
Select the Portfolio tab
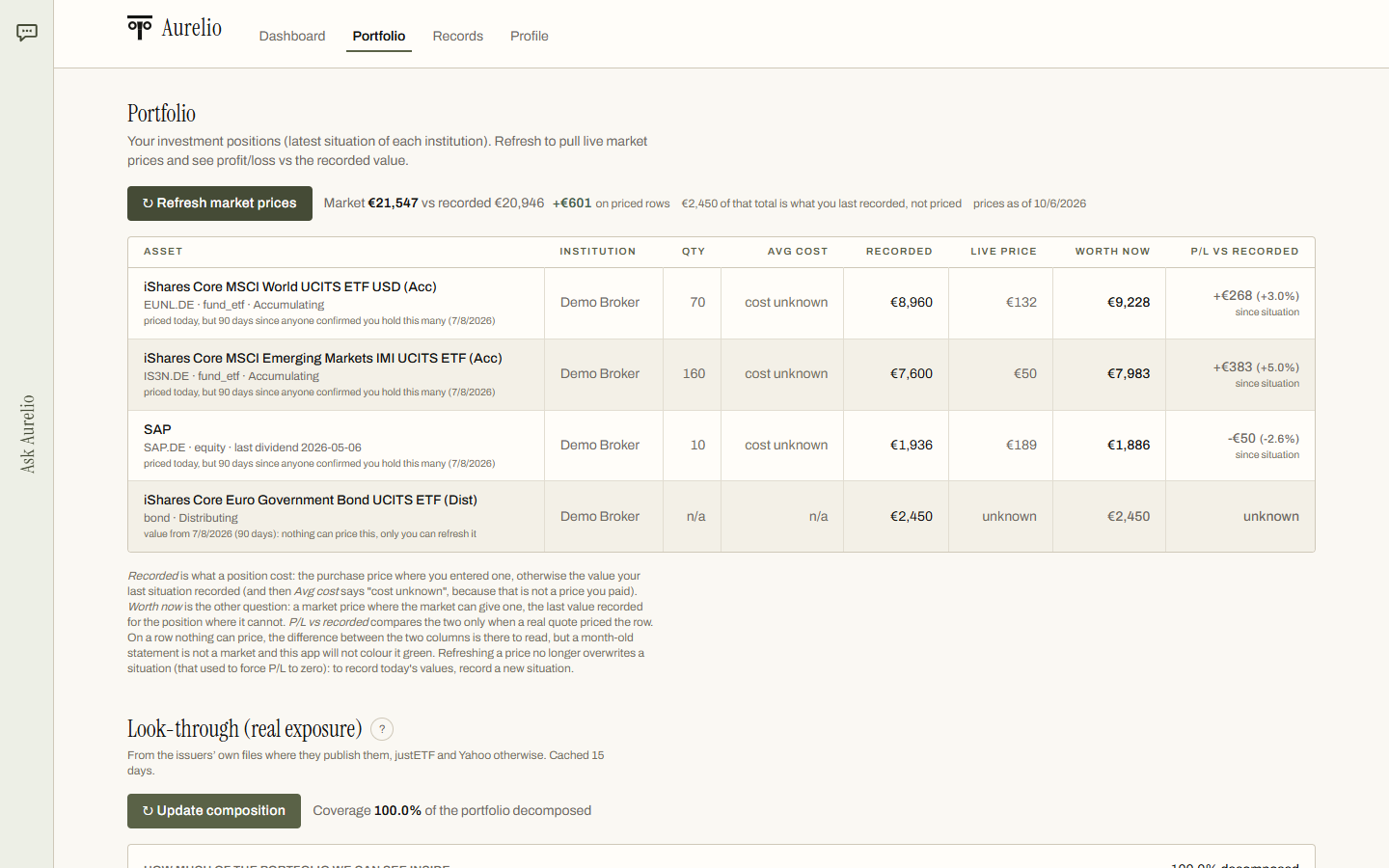(x=379, y=36)
